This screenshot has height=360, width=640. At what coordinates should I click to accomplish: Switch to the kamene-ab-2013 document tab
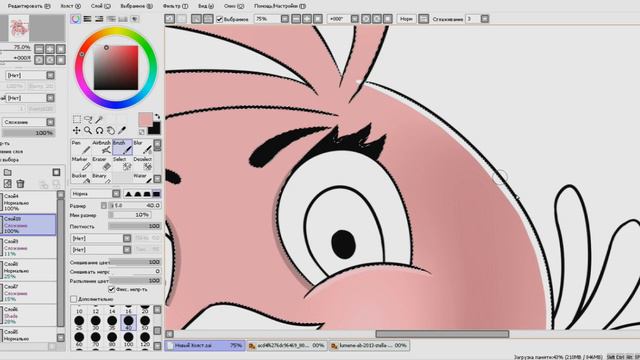pos(369,346)
